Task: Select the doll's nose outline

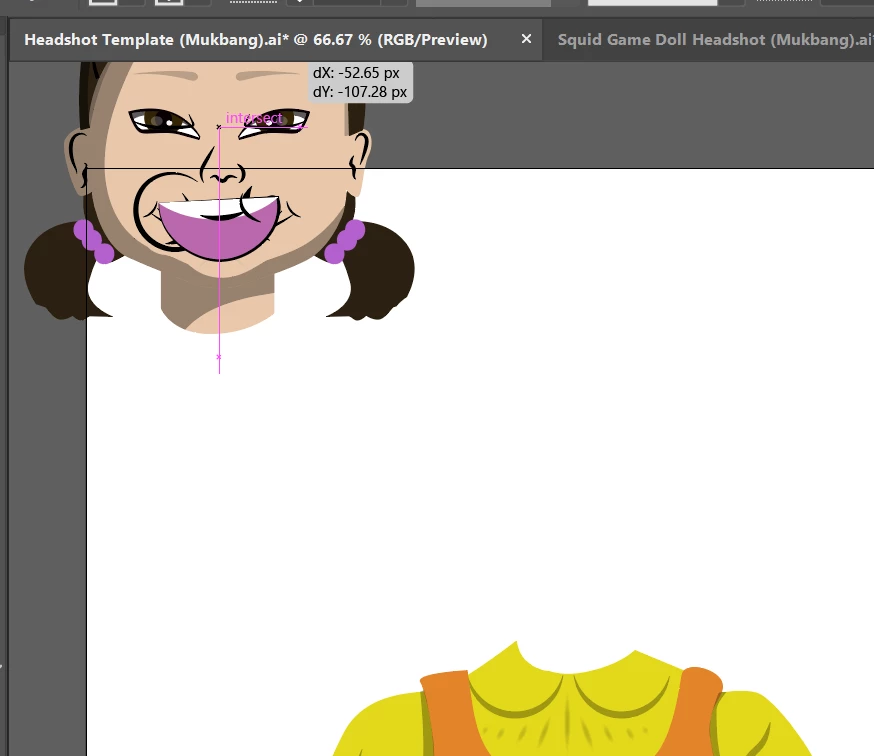Action: click(222, 166)
